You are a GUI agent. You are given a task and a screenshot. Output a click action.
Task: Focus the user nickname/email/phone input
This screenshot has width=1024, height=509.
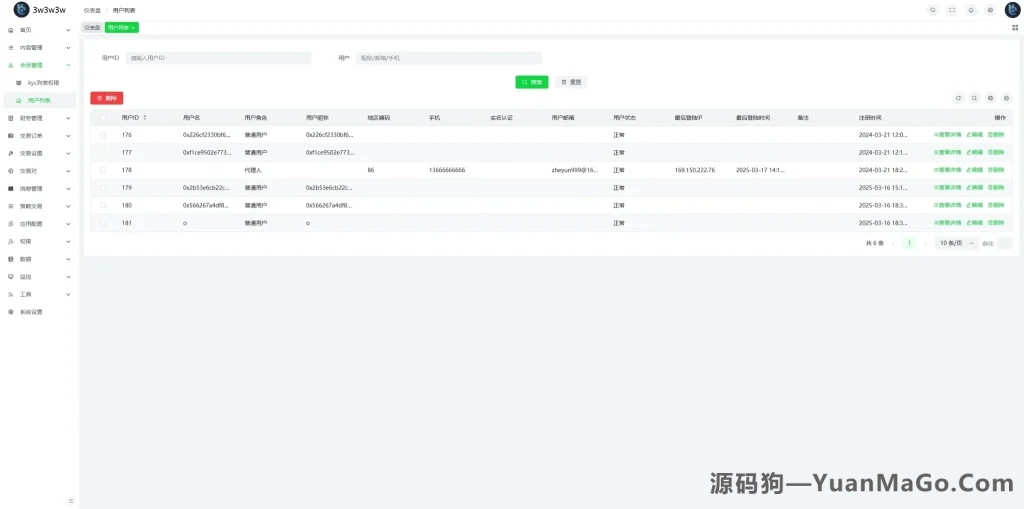pos(449,58)
